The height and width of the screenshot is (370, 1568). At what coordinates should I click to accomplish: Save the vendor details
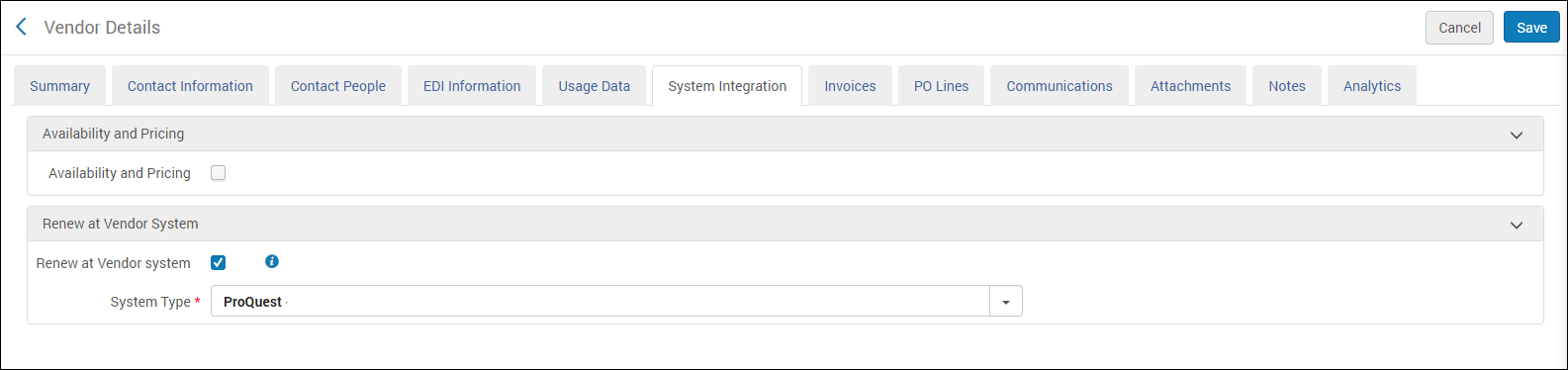click(1531, 28)
